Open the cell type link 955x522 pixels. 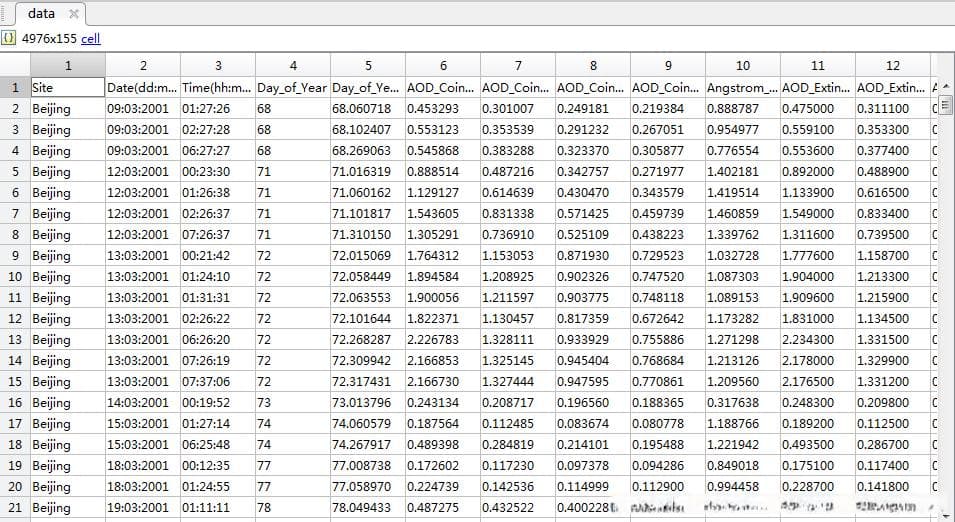pyautogui.click(x=90, y=38)
